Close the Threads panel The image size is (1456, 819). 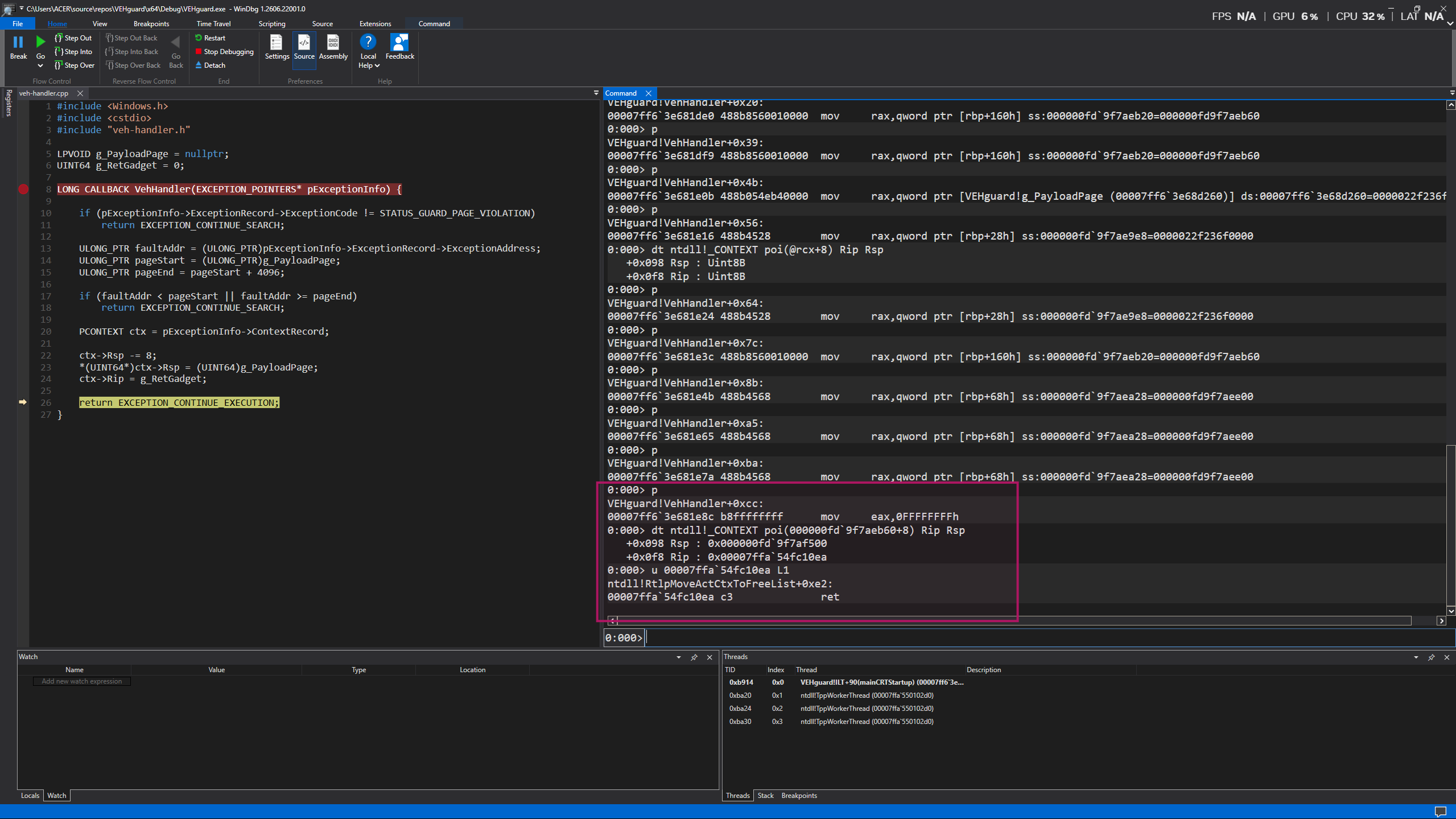(x=1447, y=657)
